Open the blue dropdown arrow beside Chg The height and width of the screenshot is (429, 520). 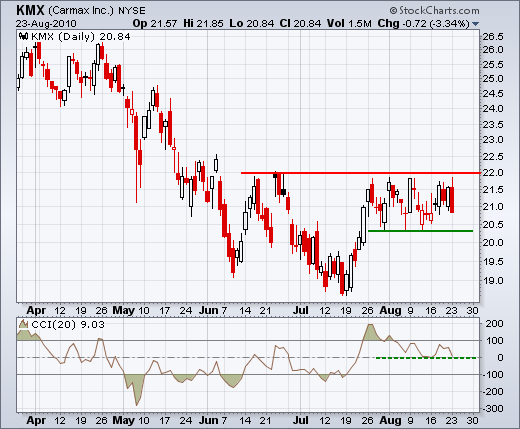(x=476, y=24)
